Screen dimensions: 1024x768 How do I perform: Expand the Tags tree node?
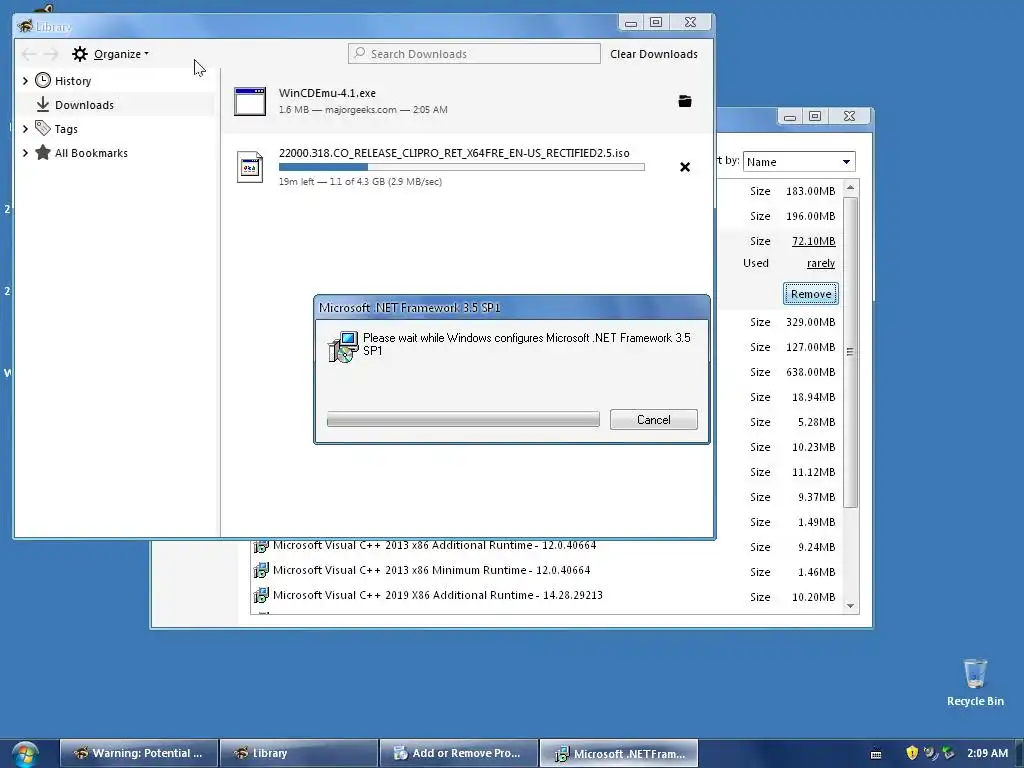pos(25,129)
